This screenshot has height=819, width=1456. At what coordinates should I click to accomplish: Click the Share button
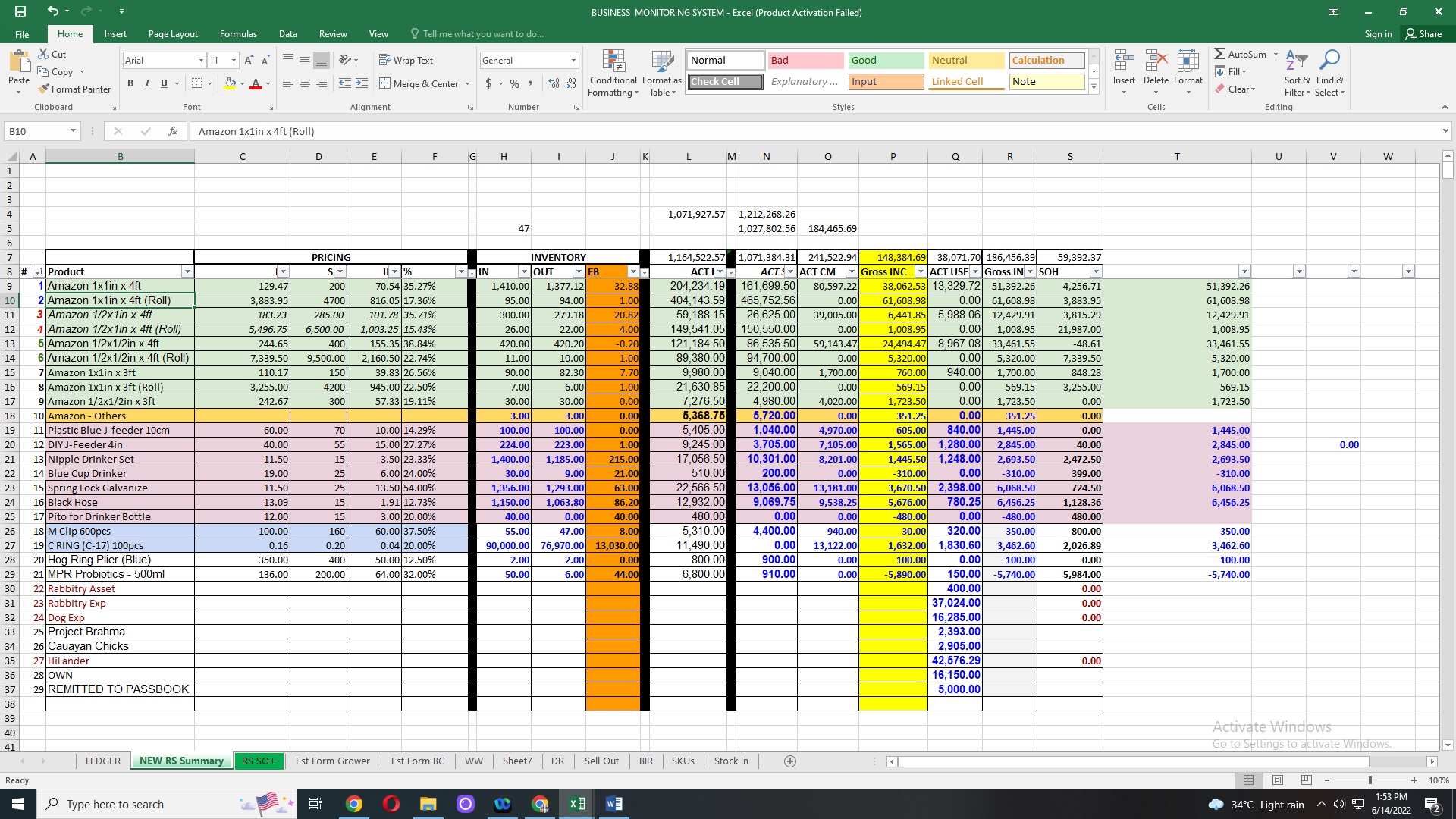pos(1423,34)
